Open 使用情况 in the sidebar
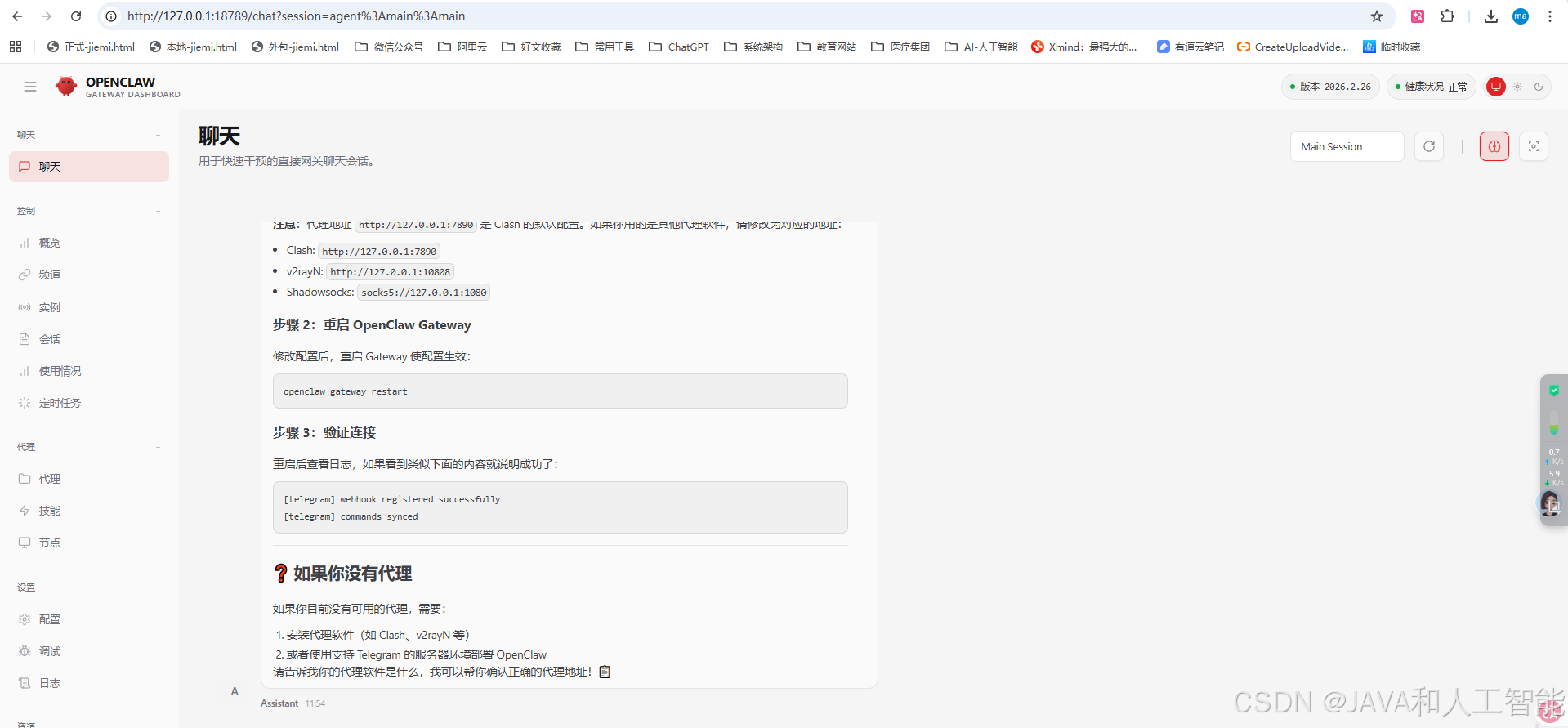 click(89, 371)
